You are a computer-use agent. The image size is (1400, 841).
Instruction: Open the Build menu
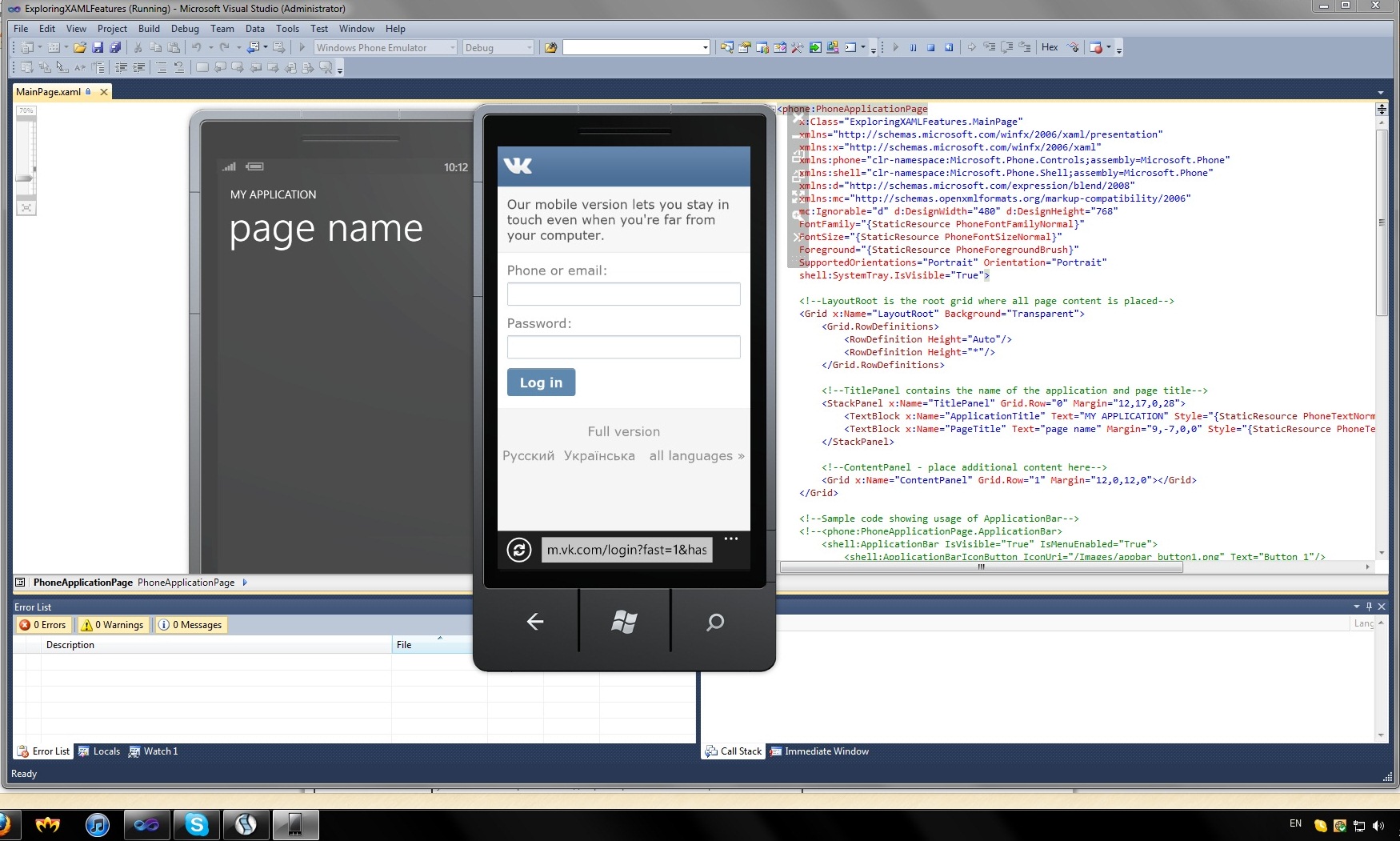149,28
